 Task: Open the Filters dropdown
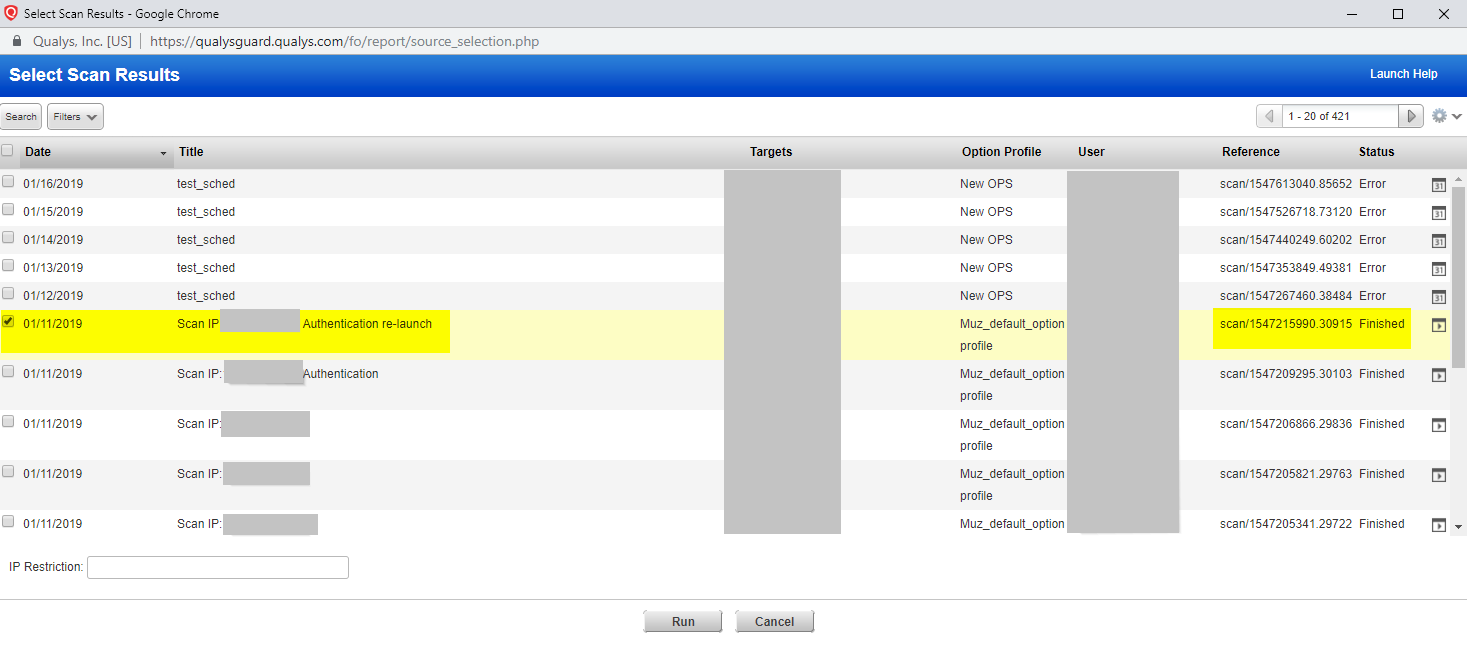tap(74, 116)
